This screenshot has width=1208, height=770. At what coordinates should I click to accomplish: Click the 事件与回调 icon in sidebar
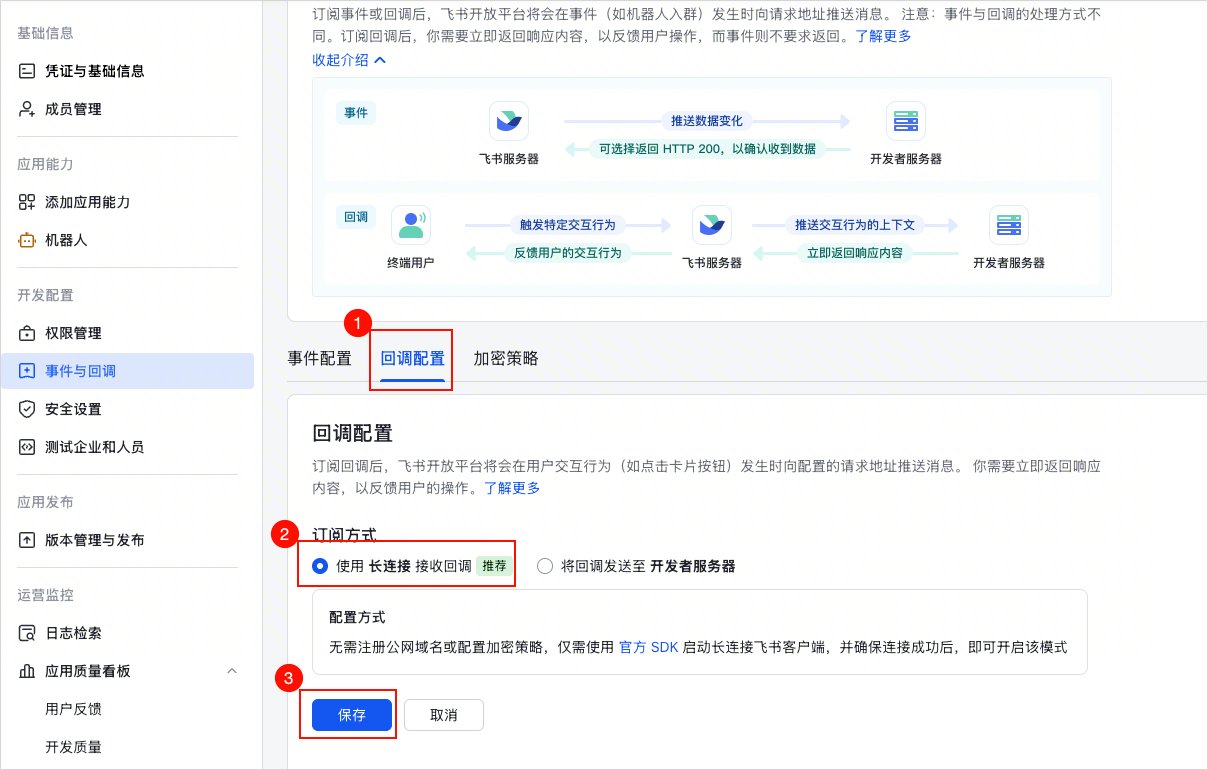[x=27, y=371]
